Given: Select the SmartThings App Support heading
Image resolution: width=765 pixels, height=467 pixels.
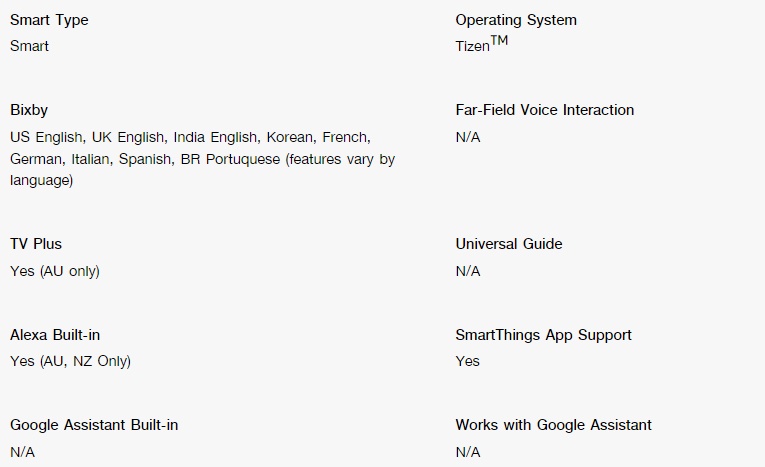Looking at the screenshot, I should (x=544, y=335).
